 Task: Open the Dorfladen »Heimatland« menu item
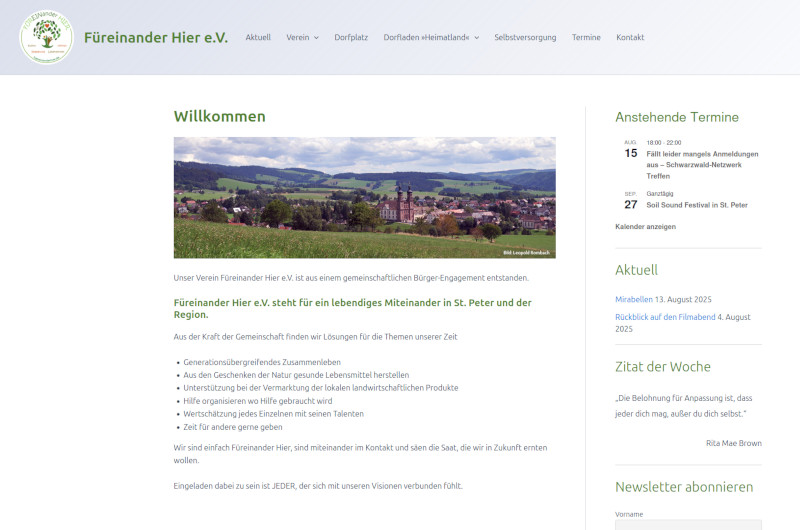tap(426, 38)
